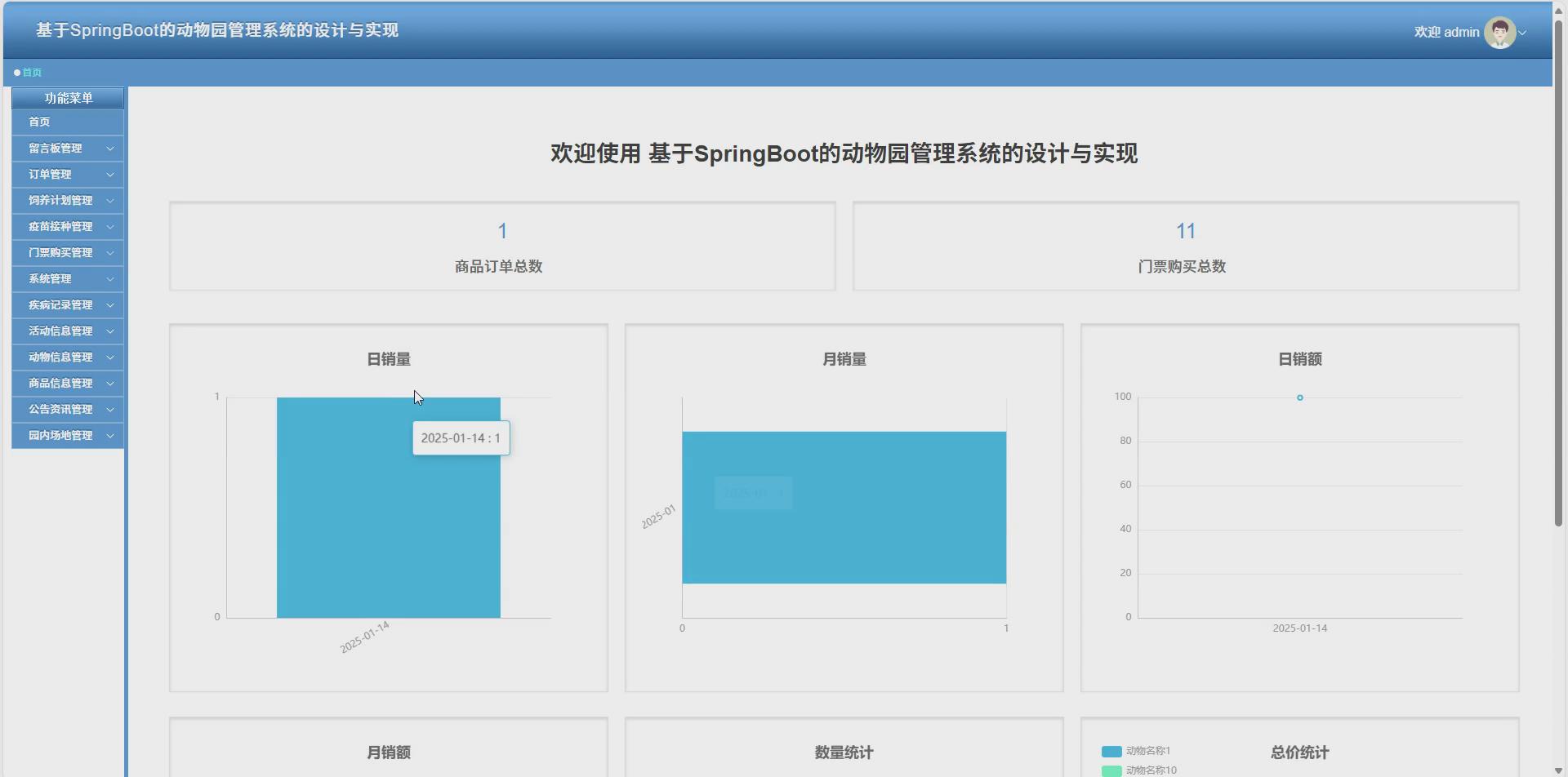Click the 门票购买总数 count 11
1568x777 pixels.
tap(1186, 232)
